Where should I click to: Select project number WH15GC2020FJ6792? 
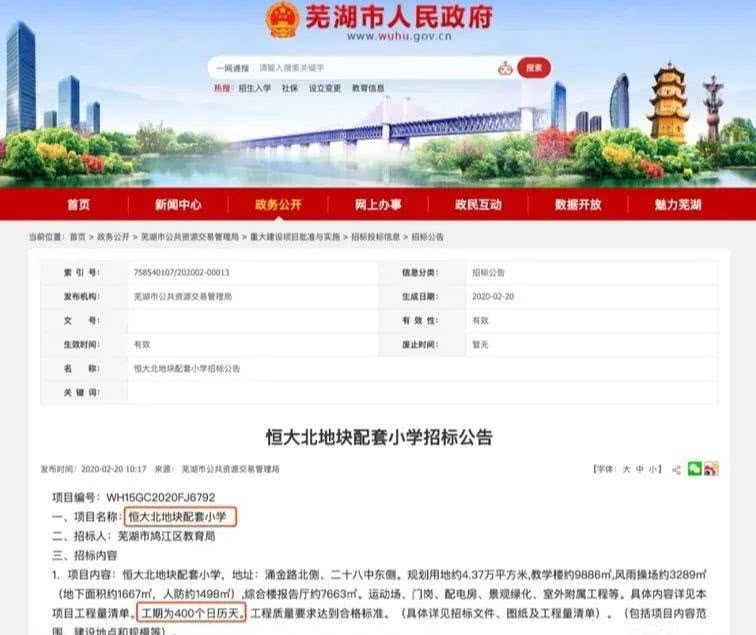(161, 497)
